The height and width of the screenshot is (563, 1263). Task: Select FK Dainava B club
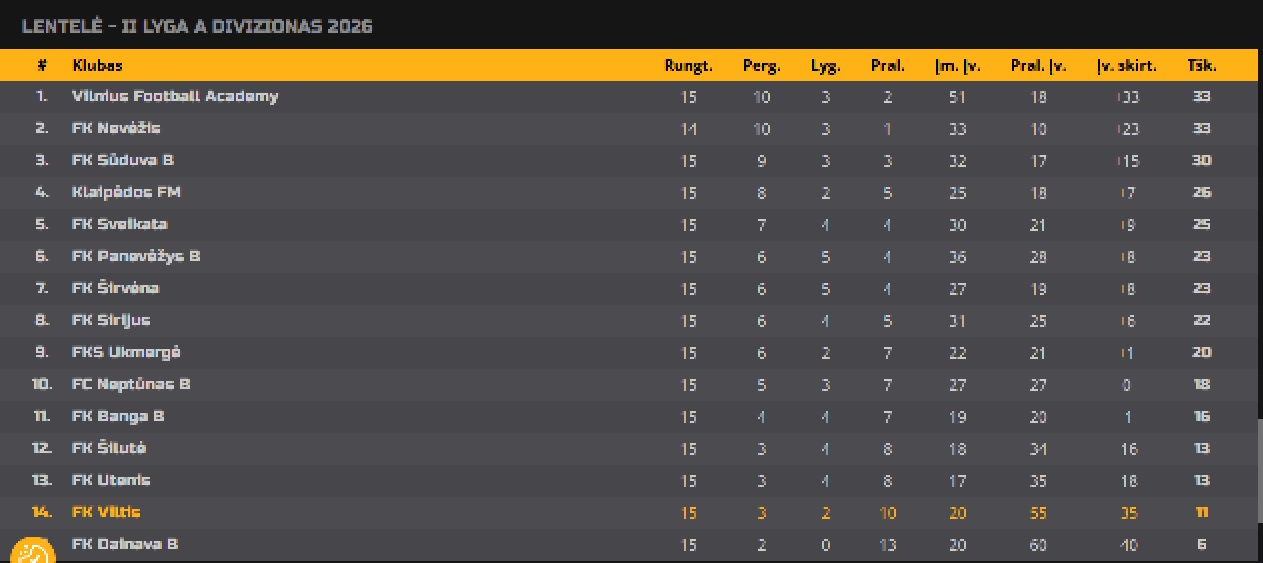(x=125, y=544)
